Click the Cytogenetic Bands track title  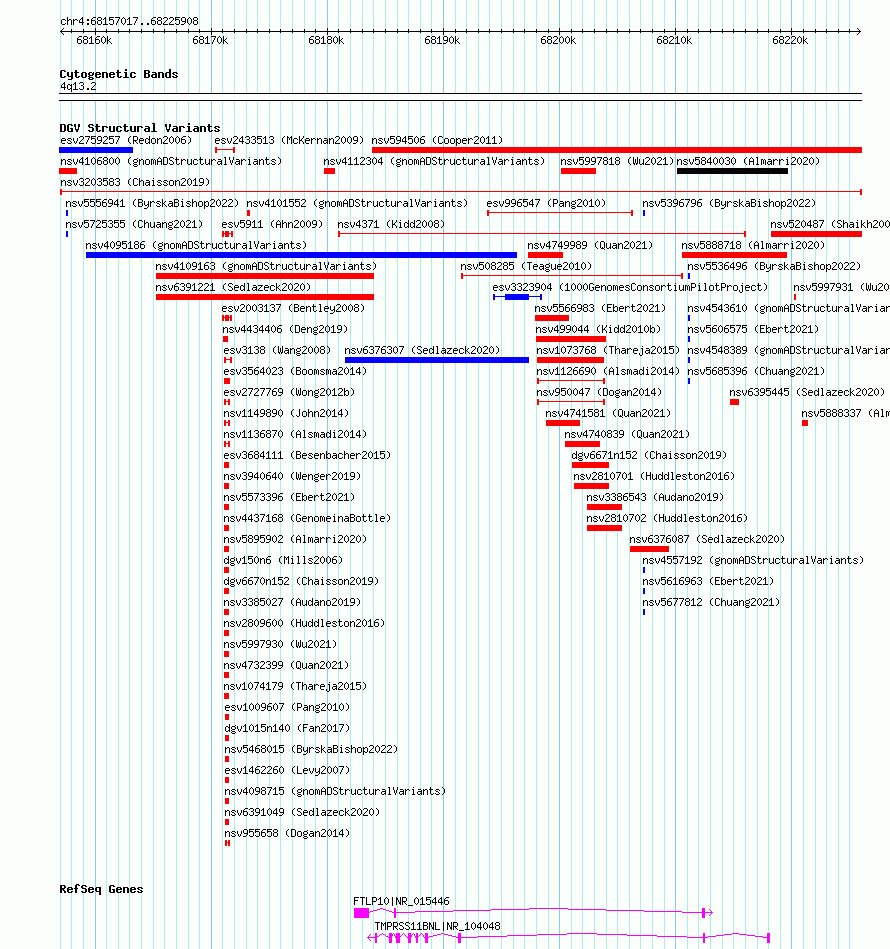coord(119,74)
